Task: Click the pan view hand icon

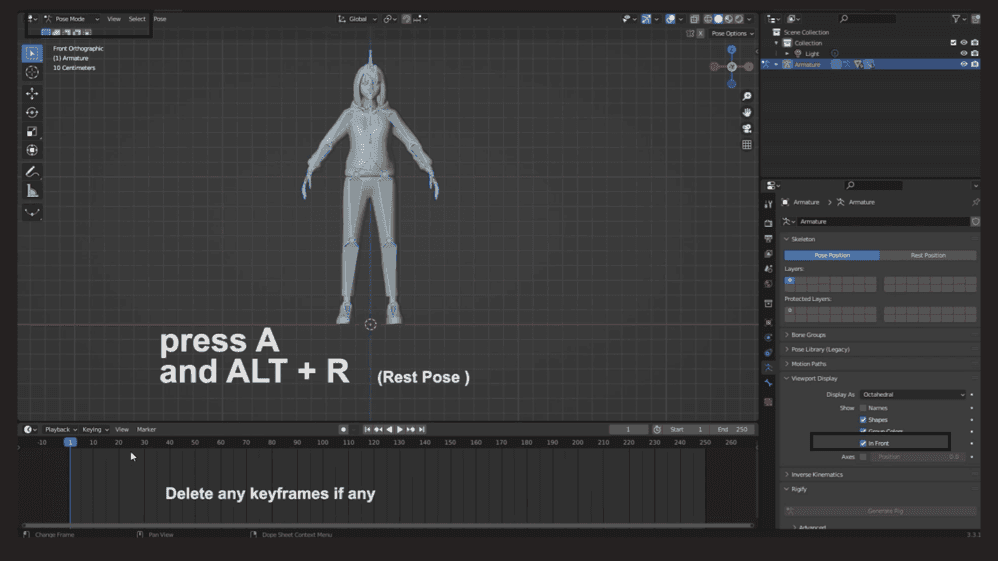Action: (x=746, y=113)
